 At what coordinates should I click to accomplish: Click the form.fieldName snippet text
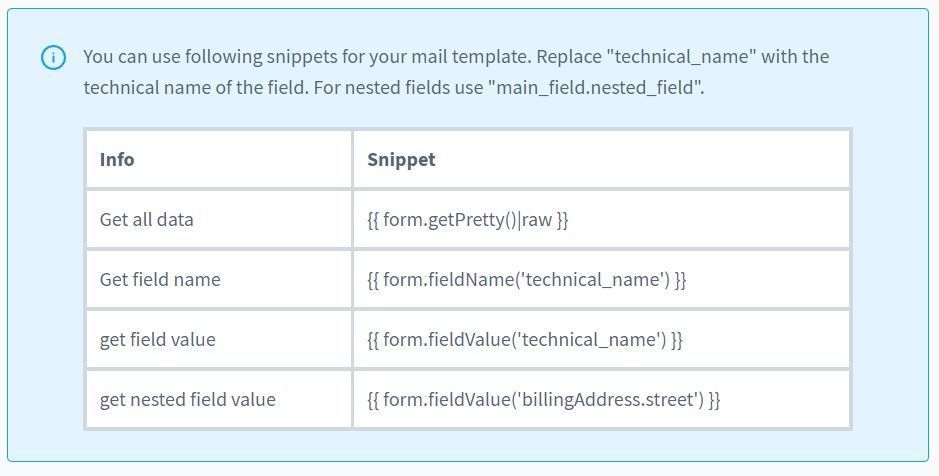pos(526,280)
